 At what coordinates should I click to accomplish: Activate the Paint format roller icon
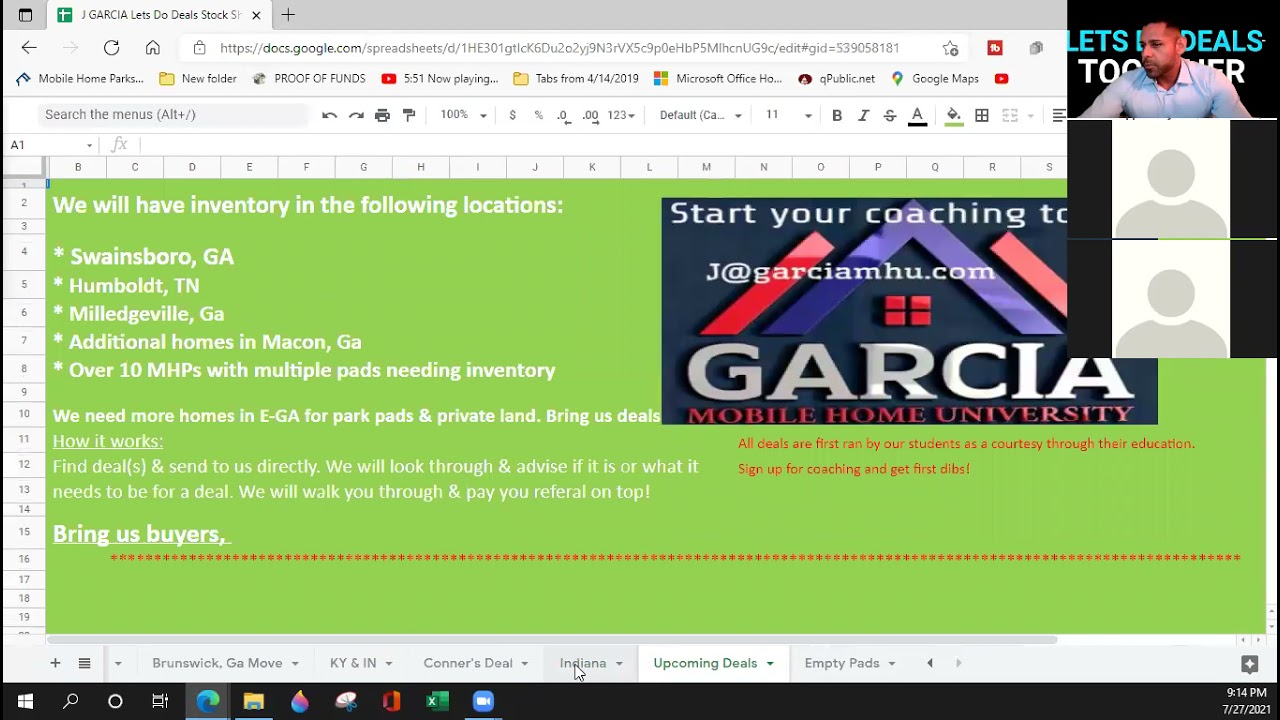[409, 115]
